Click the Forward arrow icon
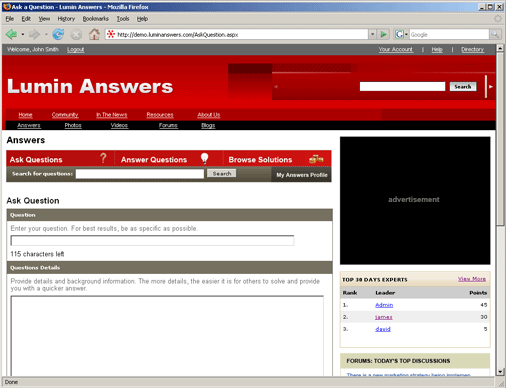This screenshot has height=388, width=506. click(34, 34)
